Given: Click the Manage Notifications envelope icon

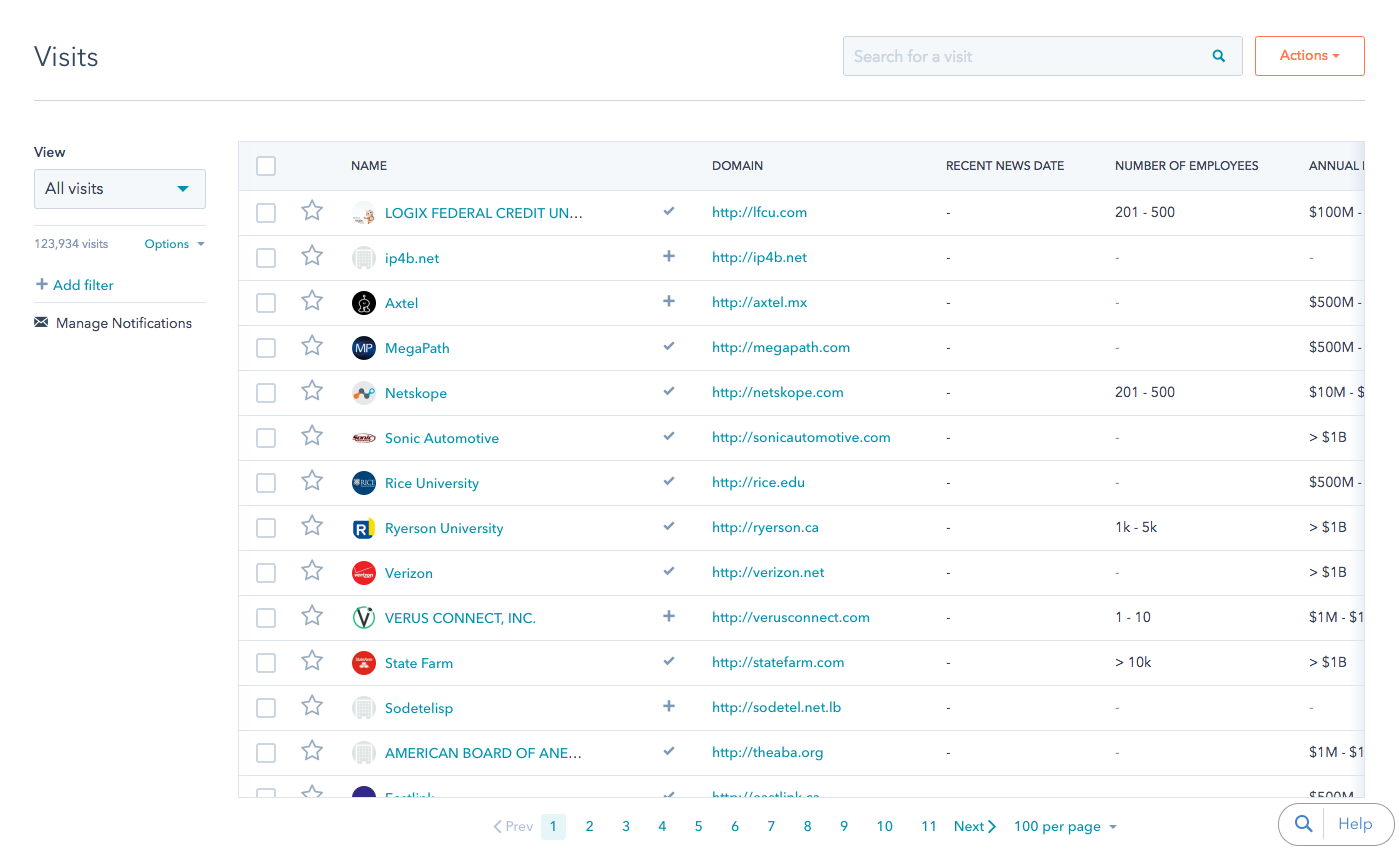Looking at the screenshot, I should click(x=40, y=322).
